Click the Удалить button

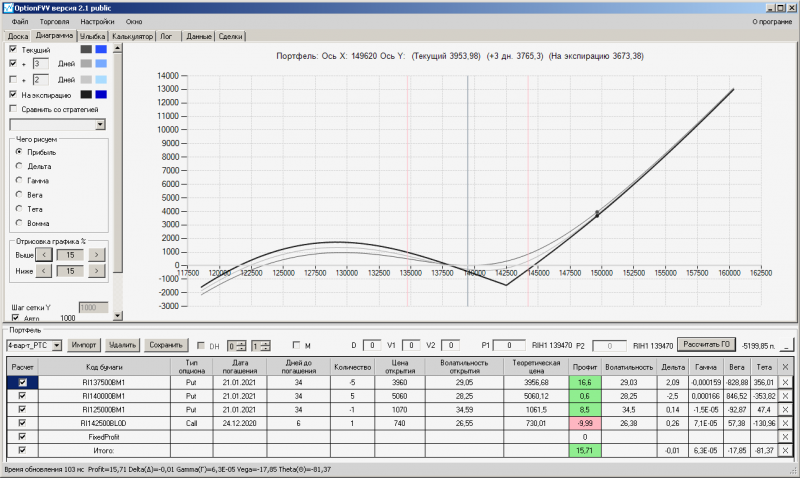coord(122,345)
